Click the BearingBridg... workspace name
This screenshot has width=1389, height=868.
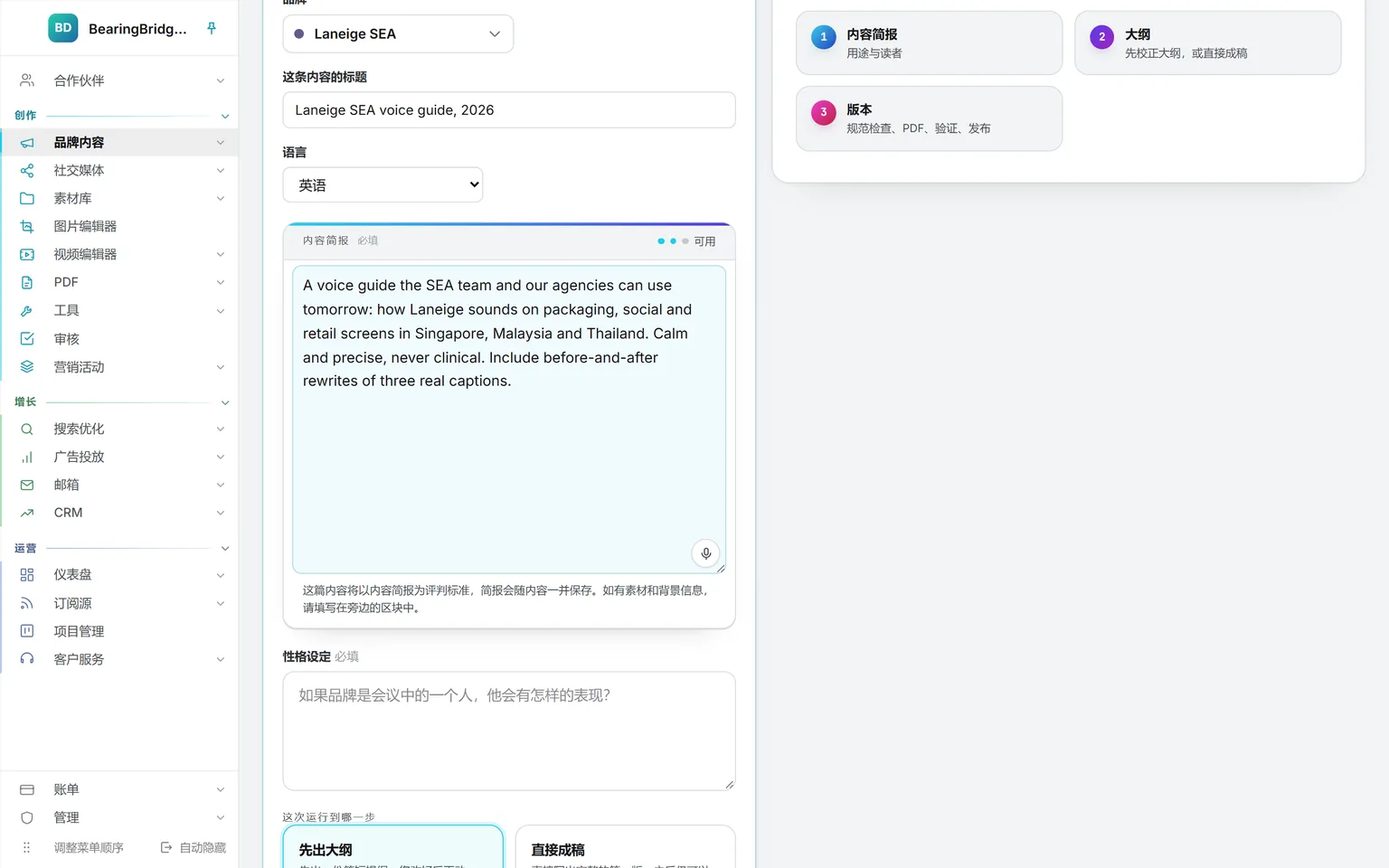tap(137, 29)
